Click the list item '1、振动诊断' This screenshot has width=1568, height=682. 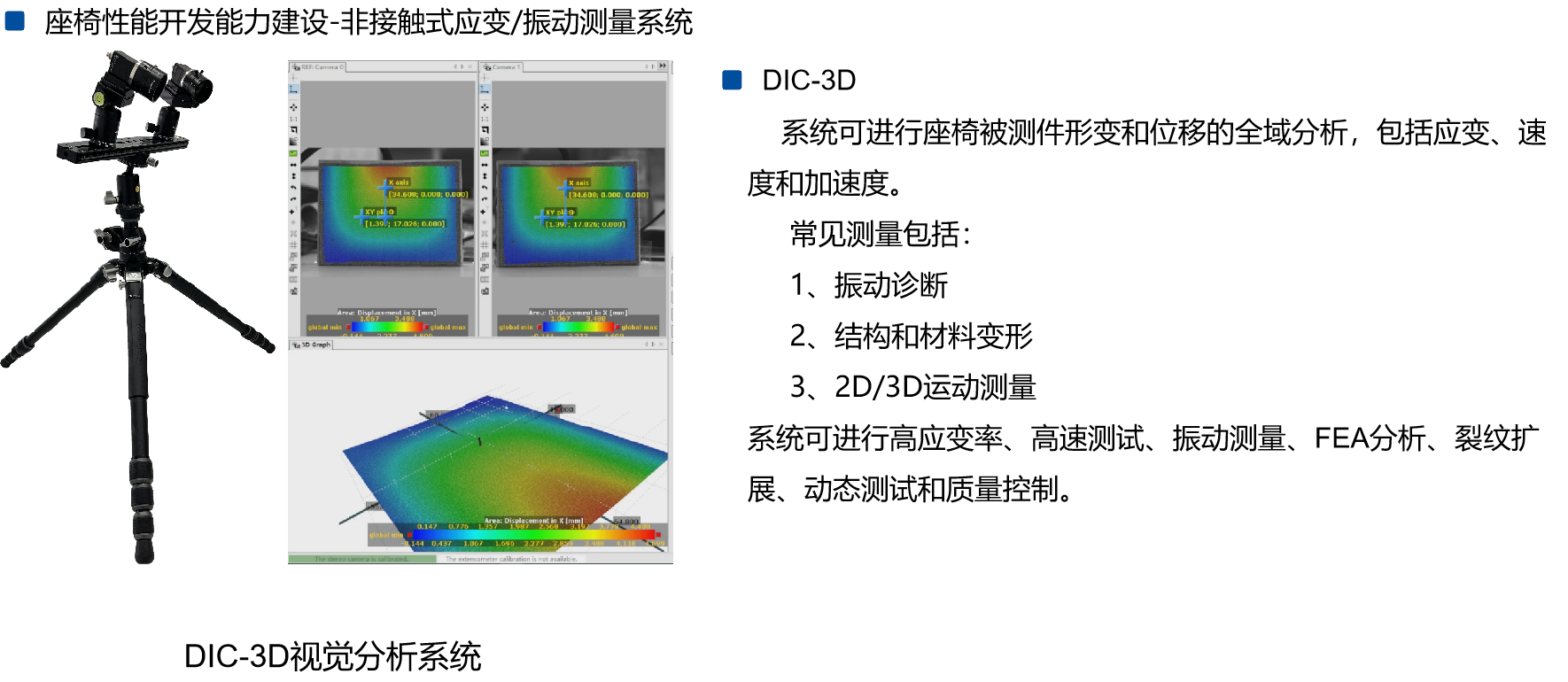[868, 285]
